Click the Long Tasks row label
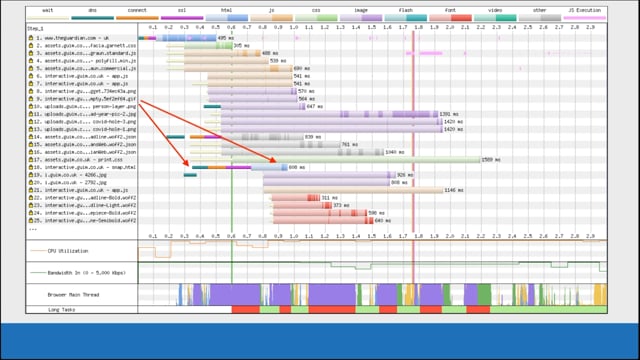Viewport: 640px width, 360px height. 62,310
